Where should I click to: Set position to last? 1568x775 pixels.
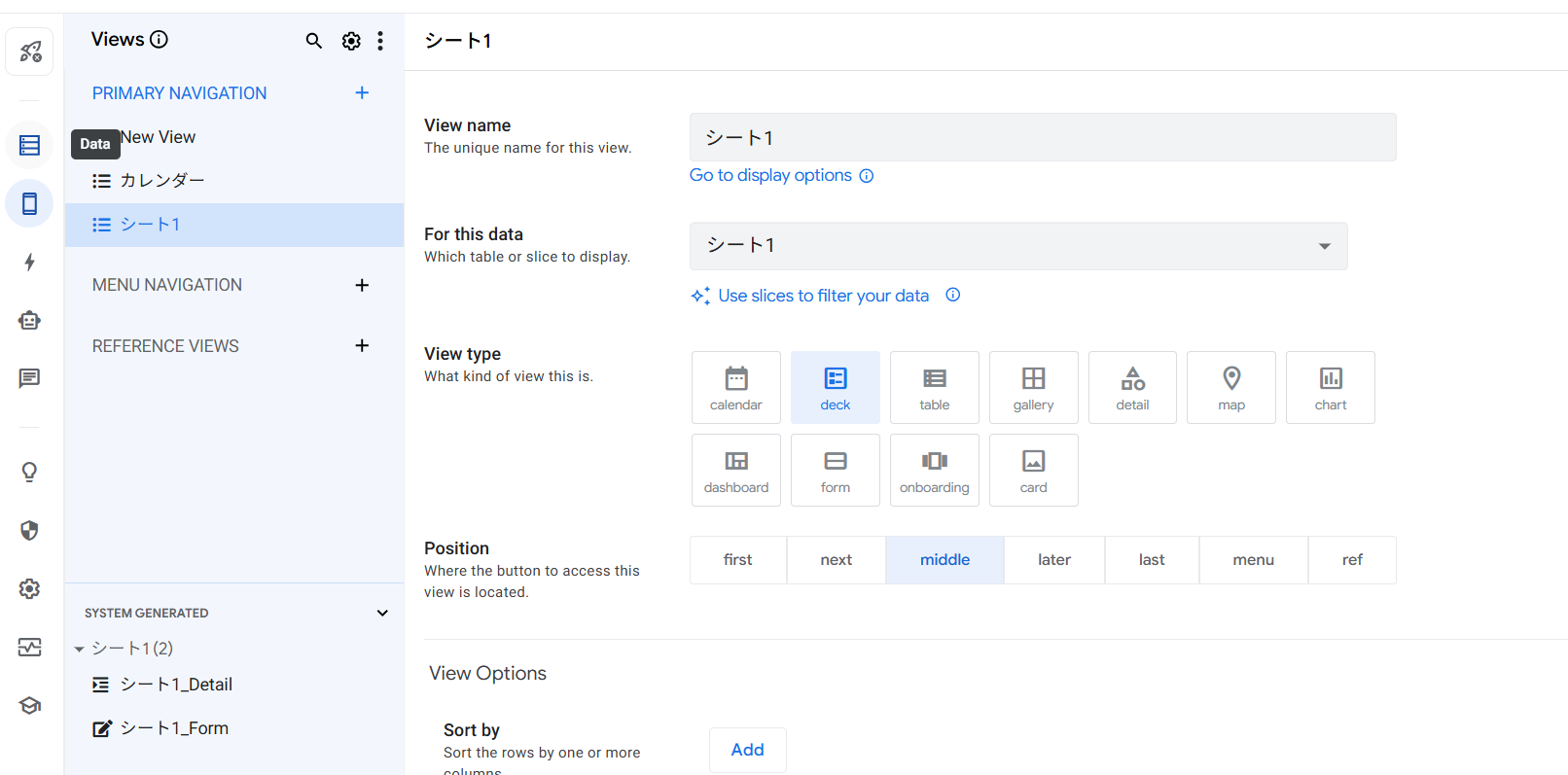[1152, 560]
